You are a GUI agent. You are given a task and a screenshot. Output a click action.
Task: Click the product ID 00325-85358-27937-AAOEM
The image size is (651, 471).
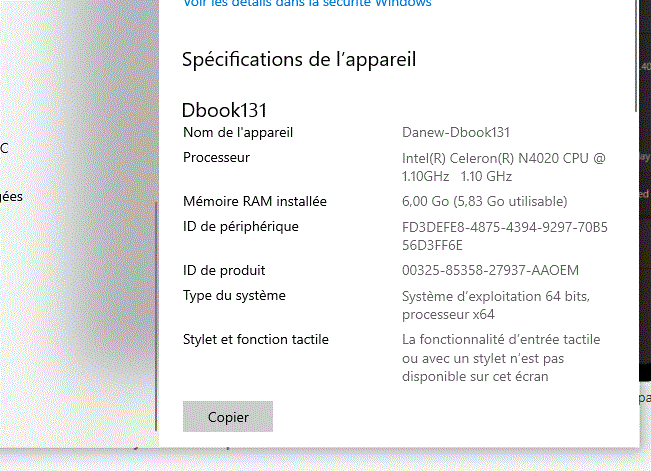click(490, 270)
